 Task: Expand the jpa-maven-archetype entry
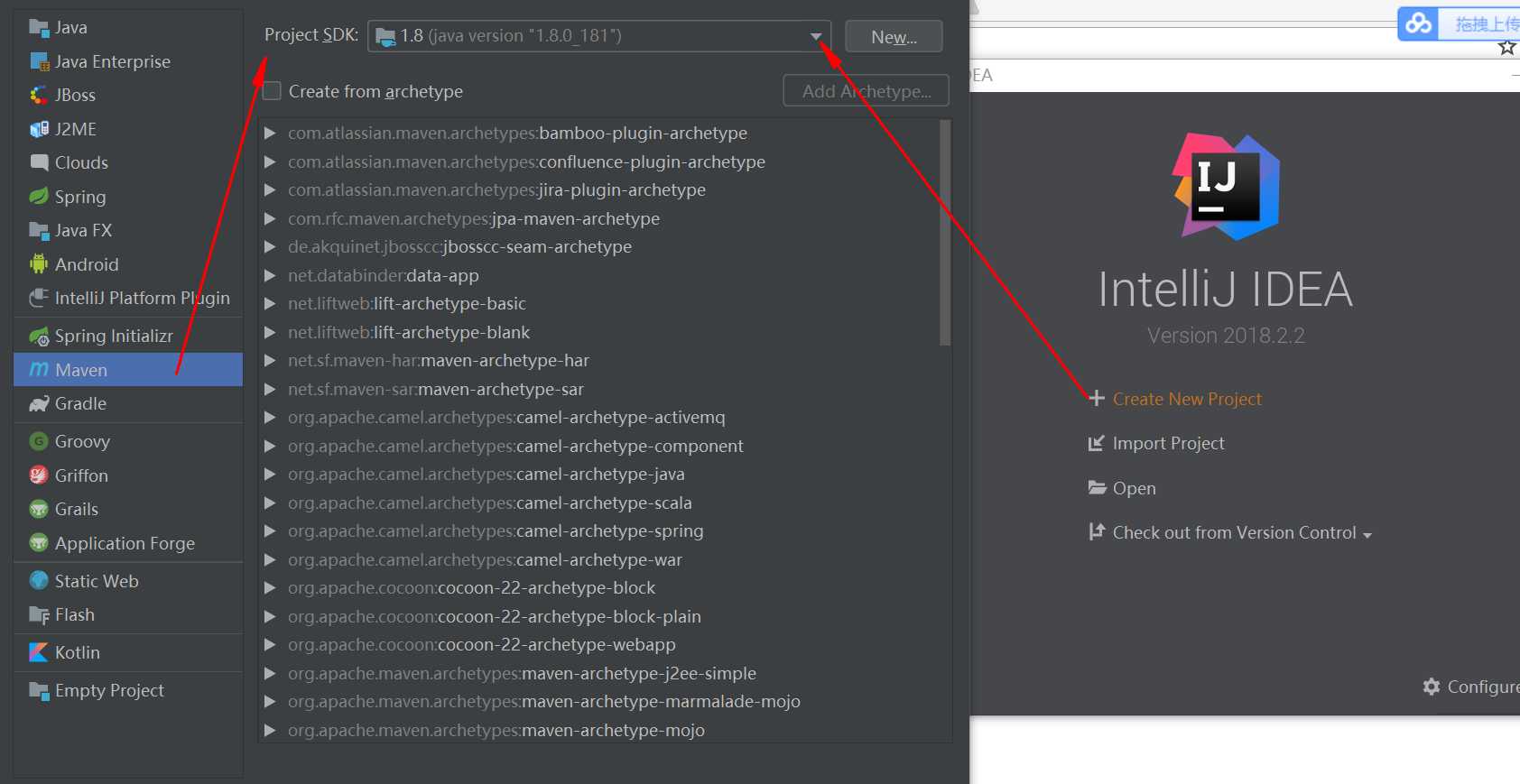click(270, 219)
